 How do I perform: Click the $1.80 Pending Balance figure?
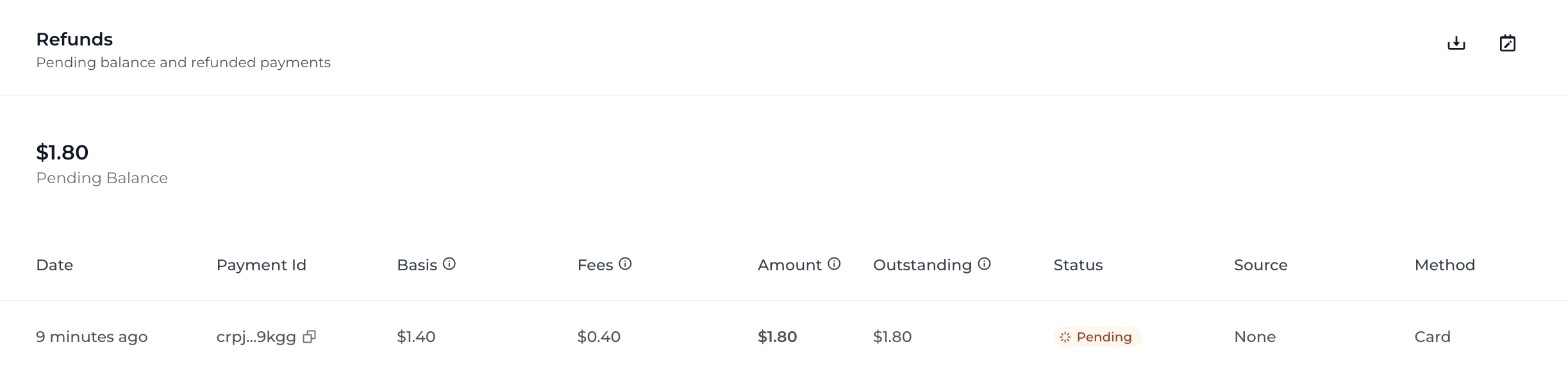point(62,152)
